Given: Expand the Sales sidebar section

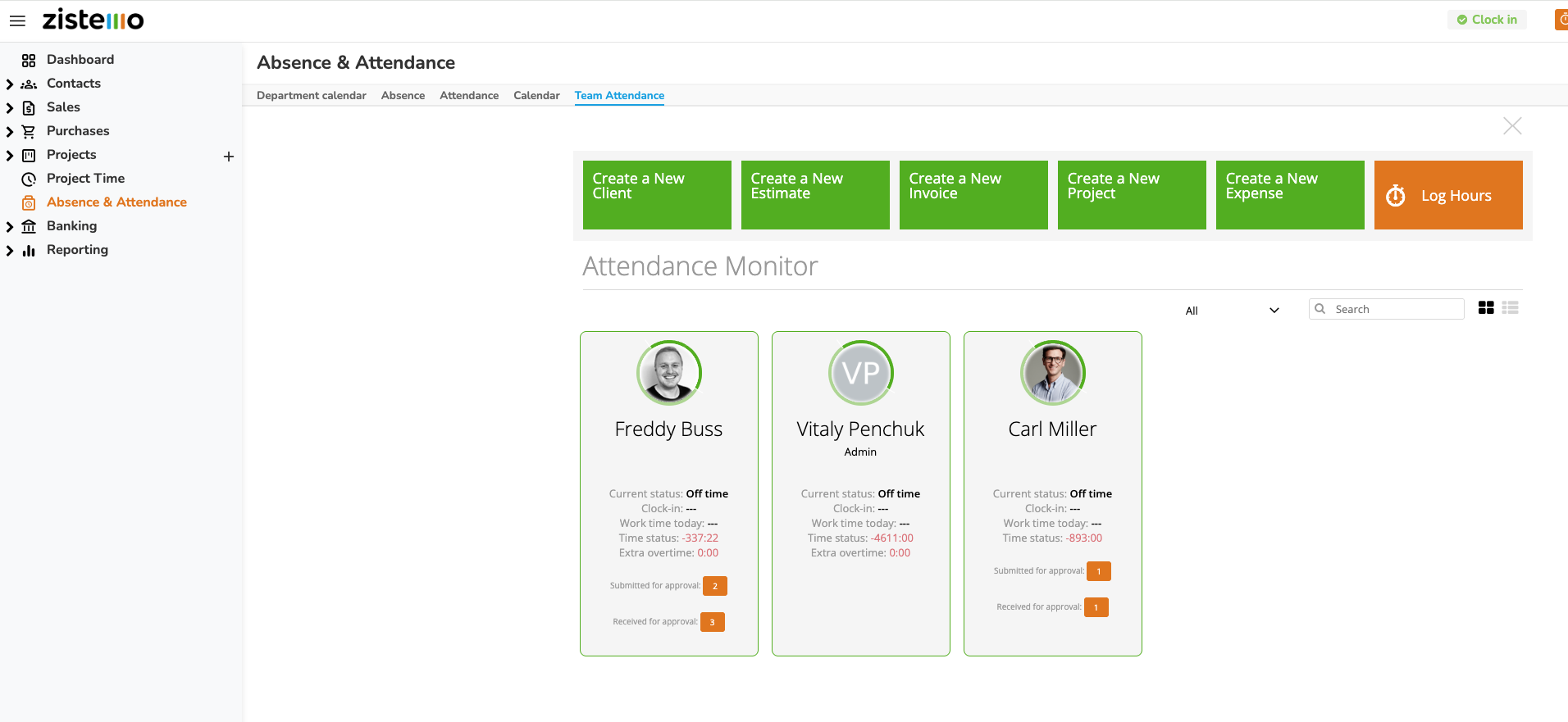Looking at the screenshot, I should click(x=10, y=107).
